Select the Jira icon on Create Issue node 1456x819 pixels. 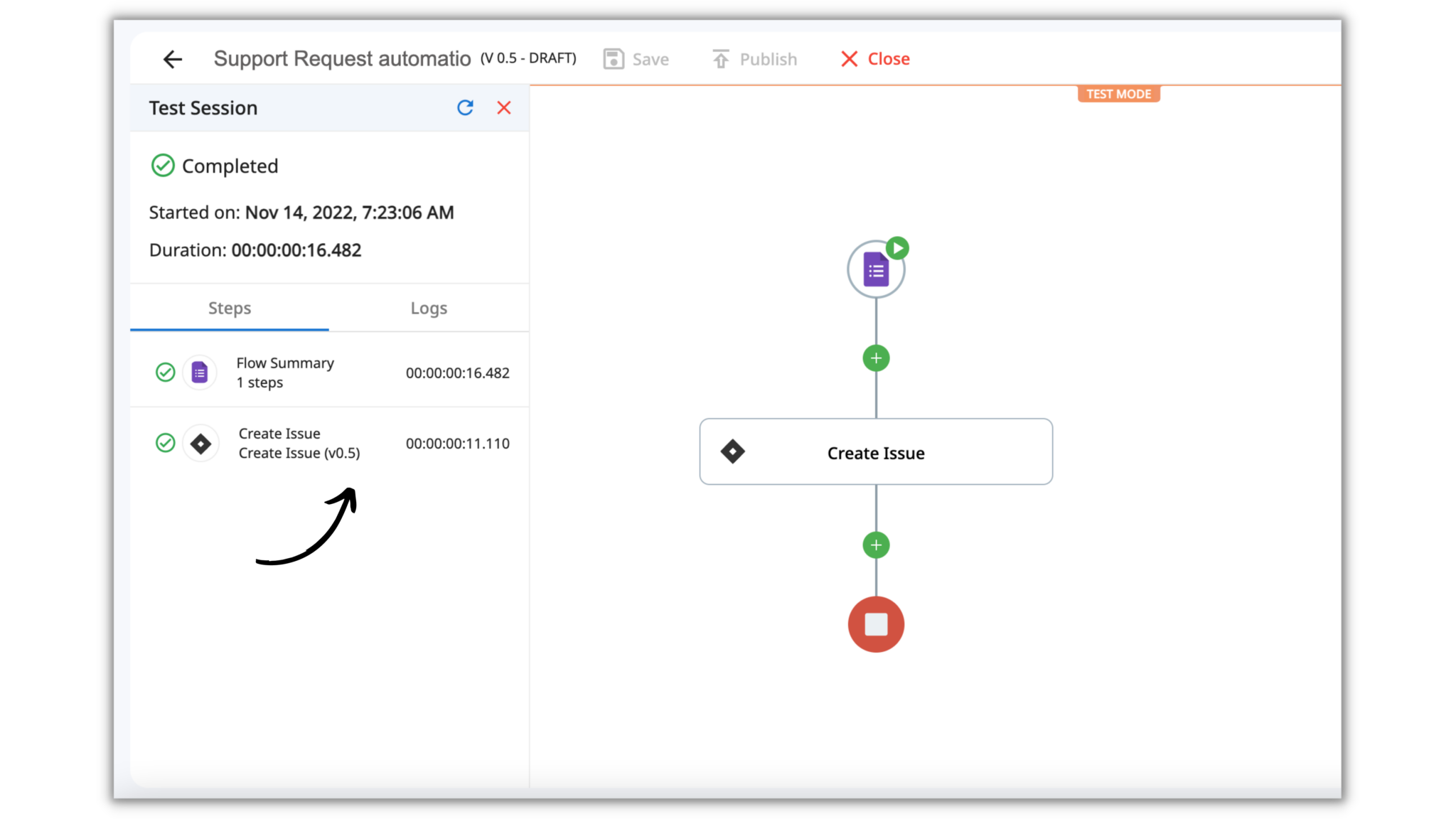click(732, 451)
